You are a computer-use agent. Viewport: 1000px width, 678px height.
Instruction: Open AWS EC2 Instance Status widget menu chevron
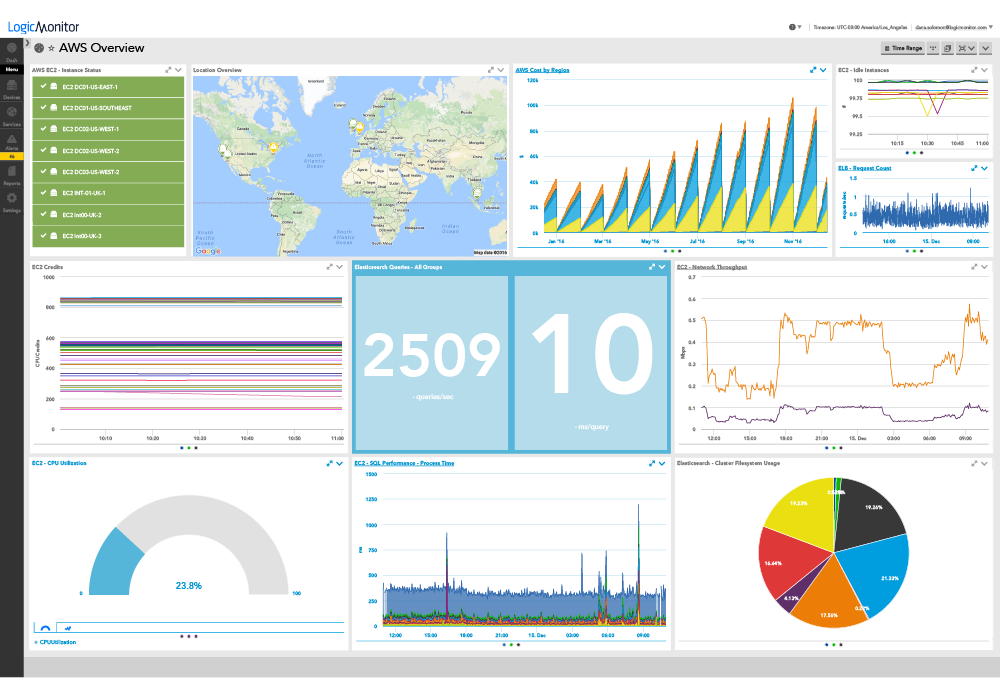point(179,70)
